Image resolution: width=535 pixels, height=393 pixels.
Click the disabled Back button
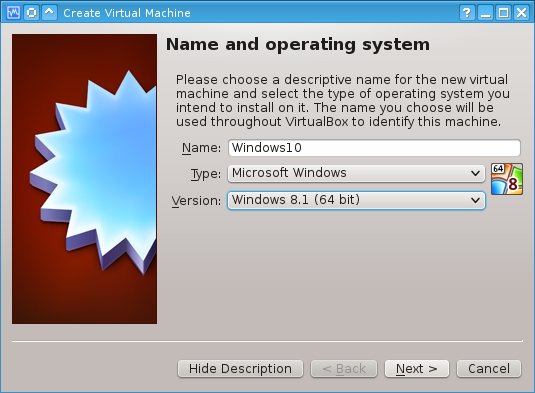(x=344, y=369)
